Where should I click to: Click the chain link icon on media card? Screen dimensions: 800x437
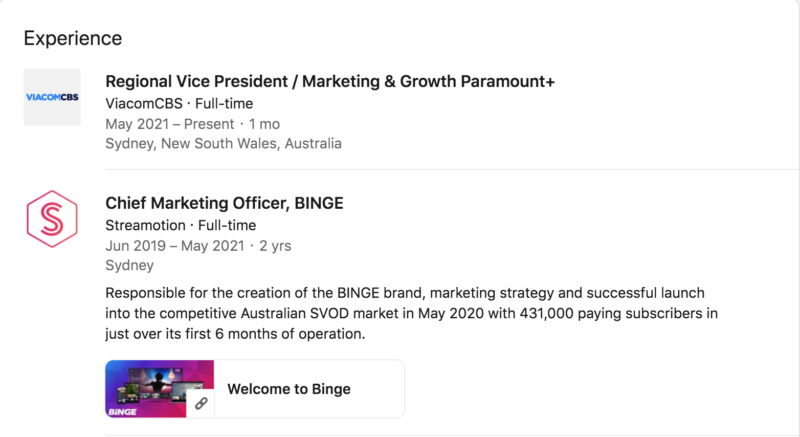[201, 403]
